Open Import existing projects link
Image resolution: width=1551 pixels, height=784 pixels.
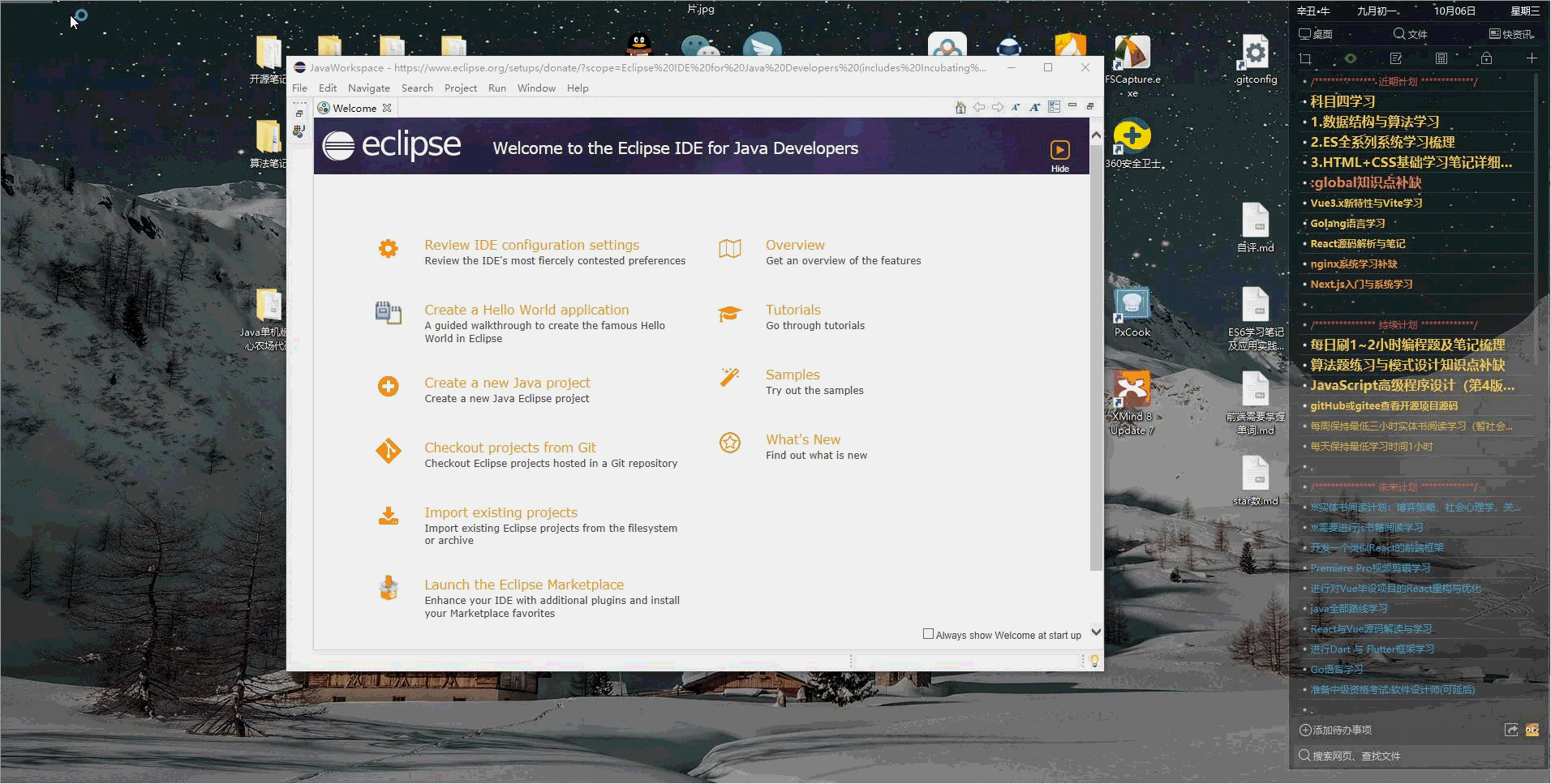point(501,512)
